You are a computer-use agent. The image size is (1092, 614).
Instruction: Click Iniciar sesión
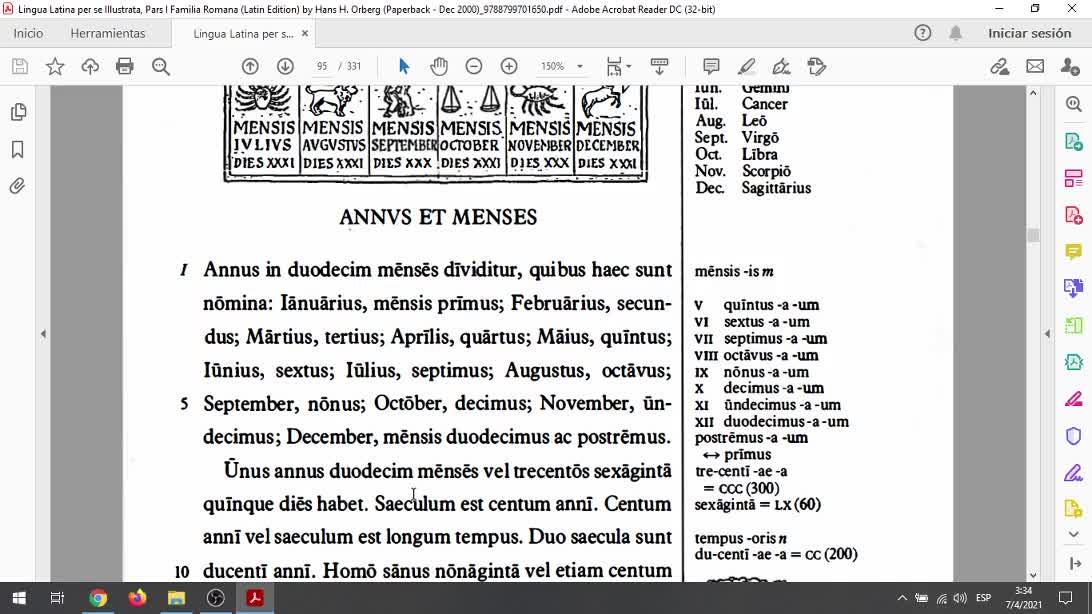(x=1029, y=33)
